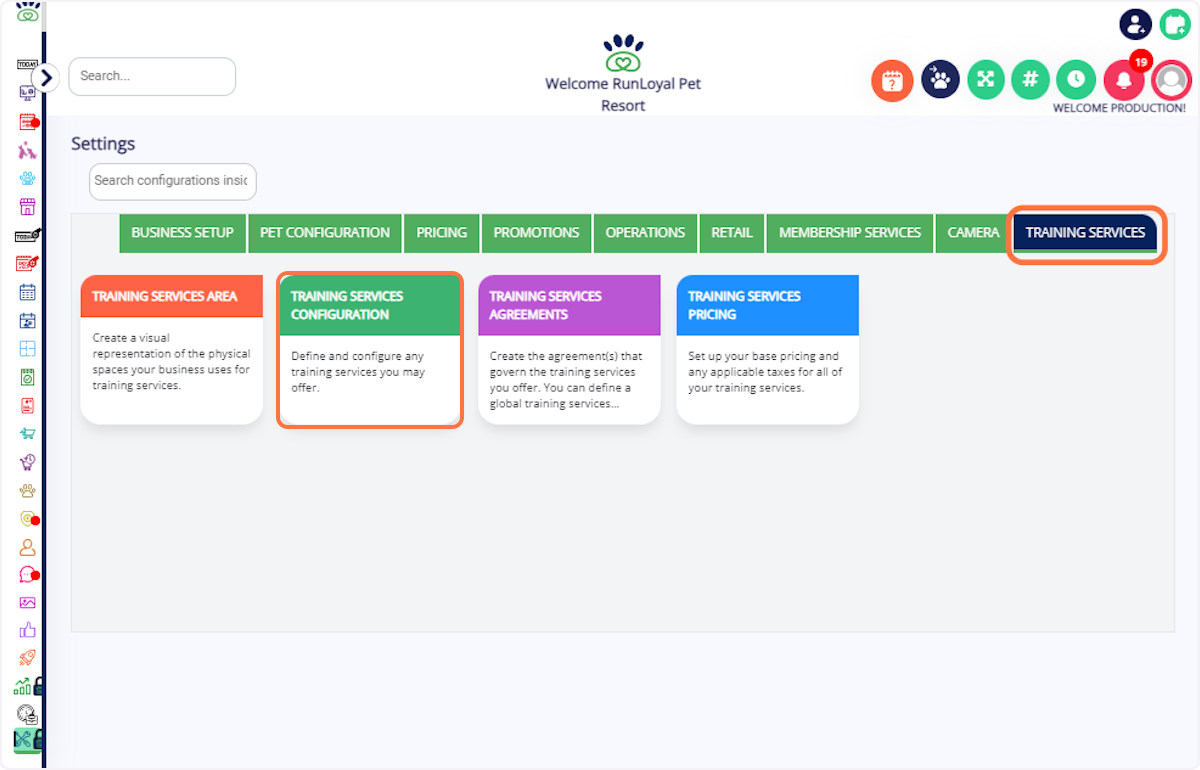Open the Training Services Configuration card

[369, 349]
